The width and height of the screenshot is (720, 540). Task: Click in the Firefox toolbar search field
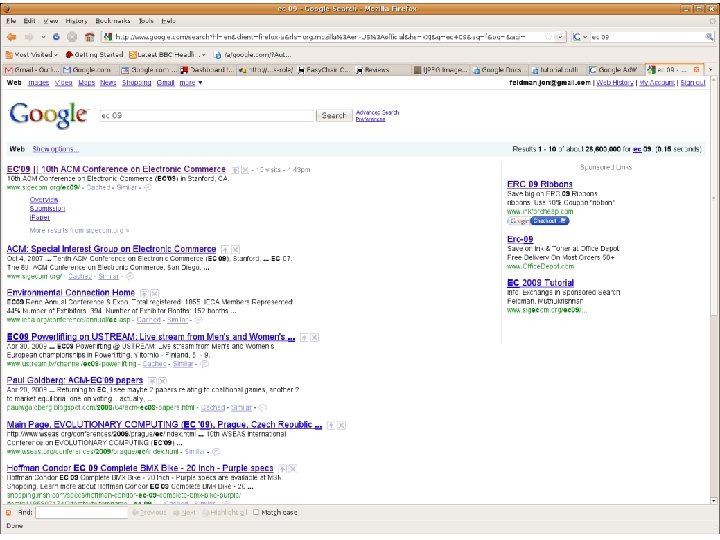(x=647, y=37)
